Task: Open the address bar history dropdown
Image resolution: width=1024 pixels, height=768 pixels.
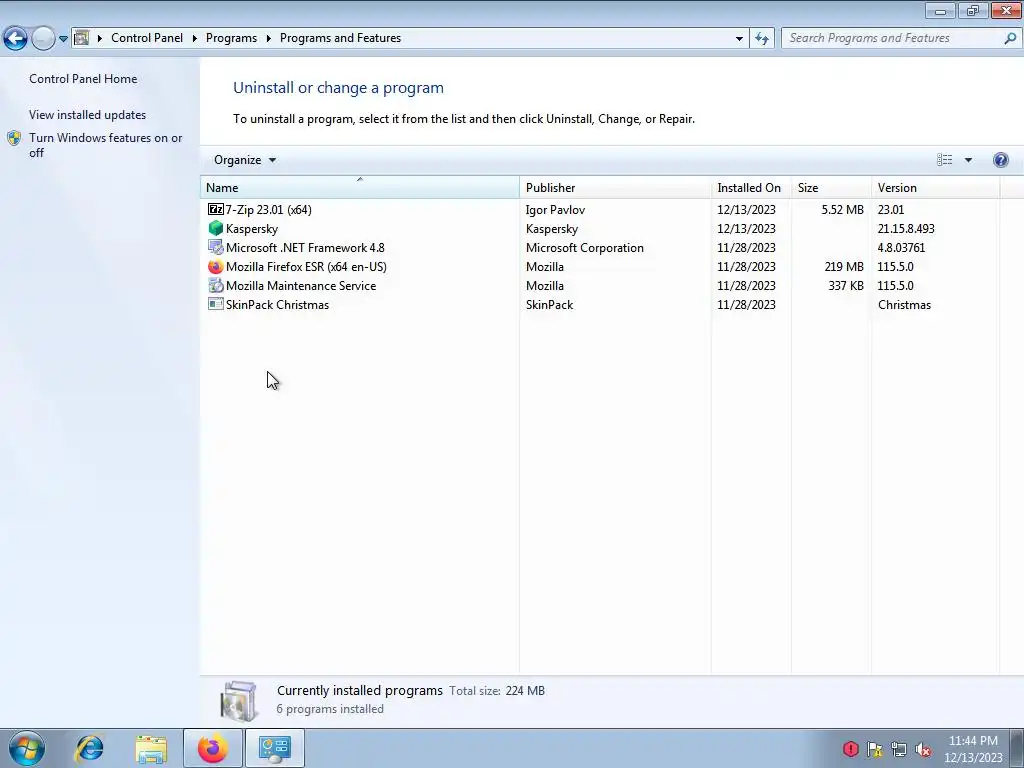Action: tap(739, 39)
